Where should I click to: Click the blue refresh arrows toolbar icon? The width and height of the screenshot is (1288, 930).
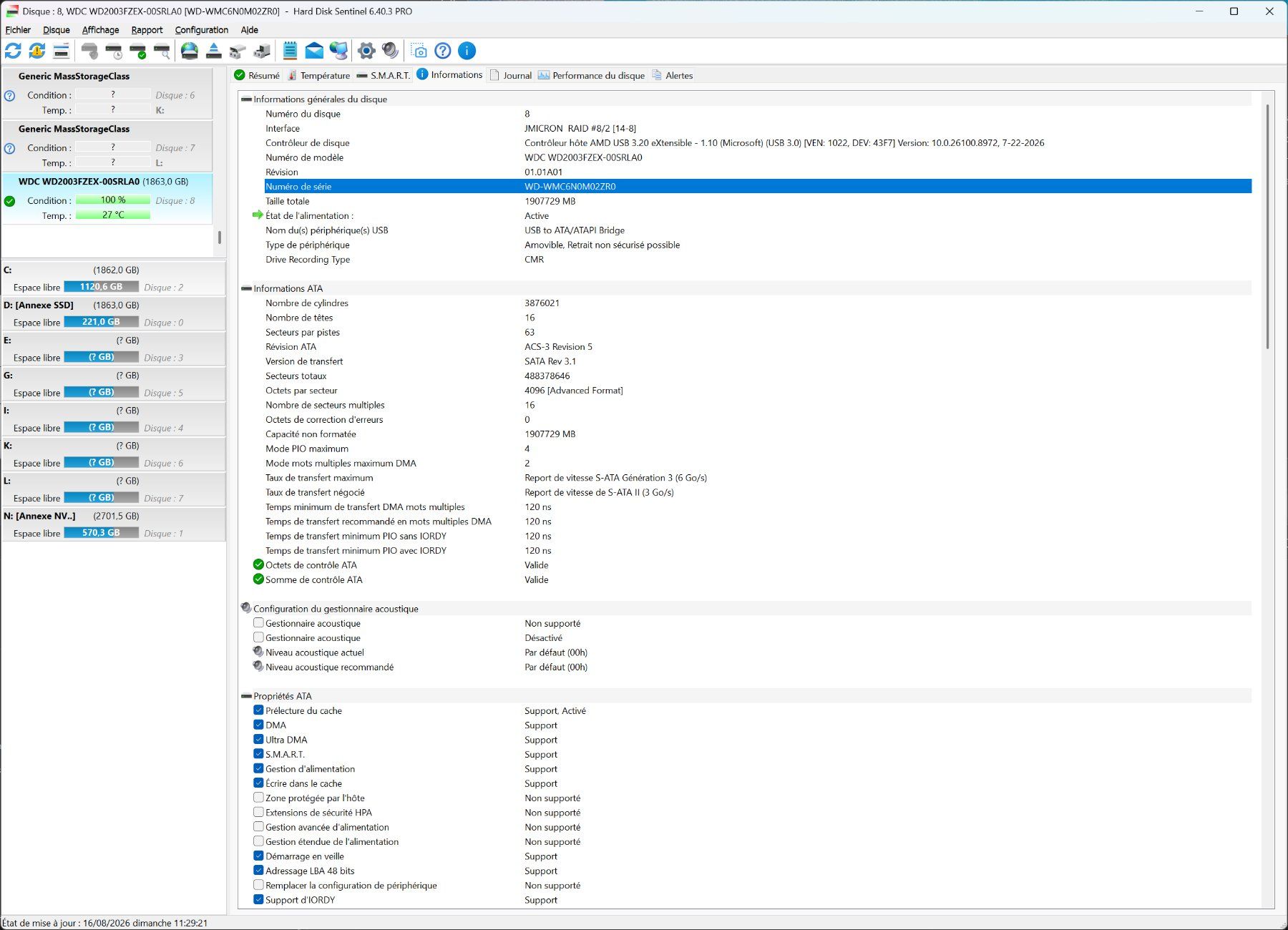[13, 51]
